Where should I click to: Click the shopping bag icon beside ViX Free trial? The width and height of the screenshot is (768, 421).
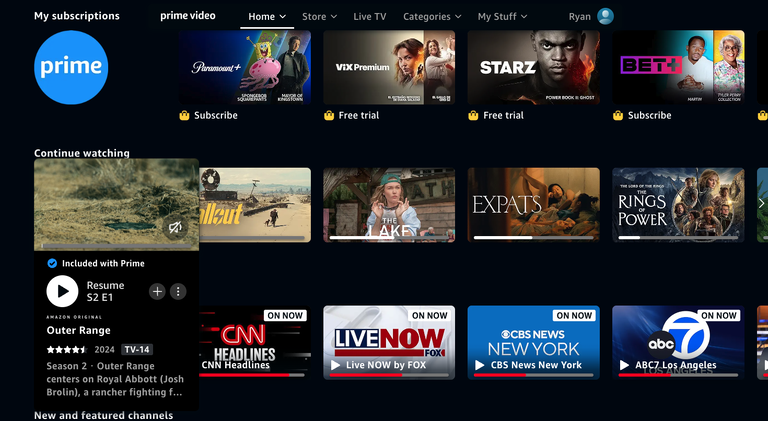pos(329,116)
